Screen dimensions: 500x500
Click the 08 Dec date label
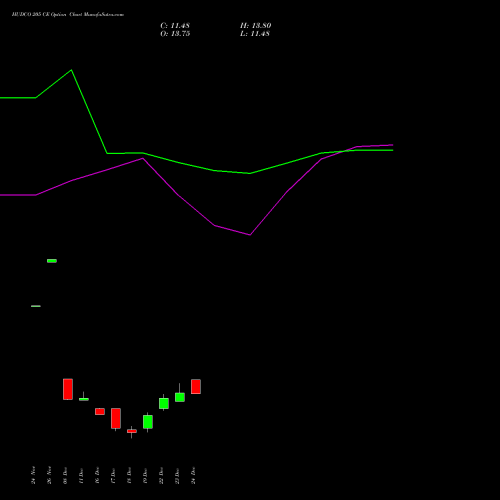click(65, 475)
